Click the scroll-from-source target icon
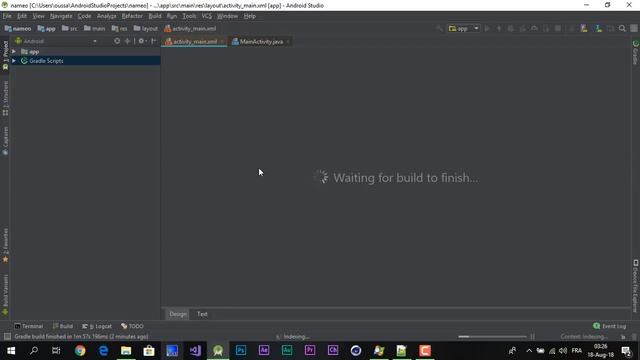The image size is (640, 360). [117, 41]
